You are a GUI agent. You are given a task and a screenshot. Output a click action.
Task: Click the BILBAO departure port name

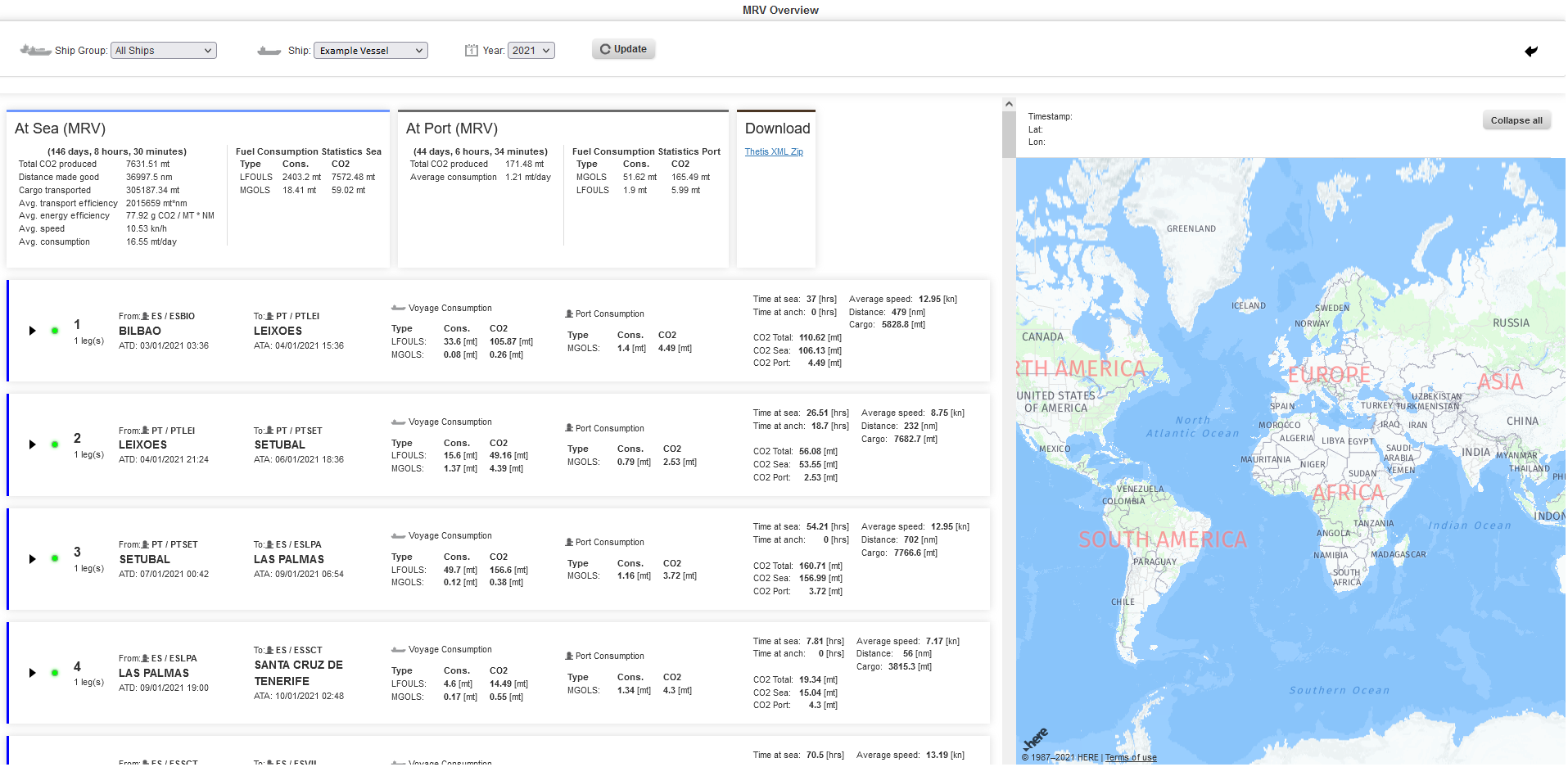click(x=140, y=331)
